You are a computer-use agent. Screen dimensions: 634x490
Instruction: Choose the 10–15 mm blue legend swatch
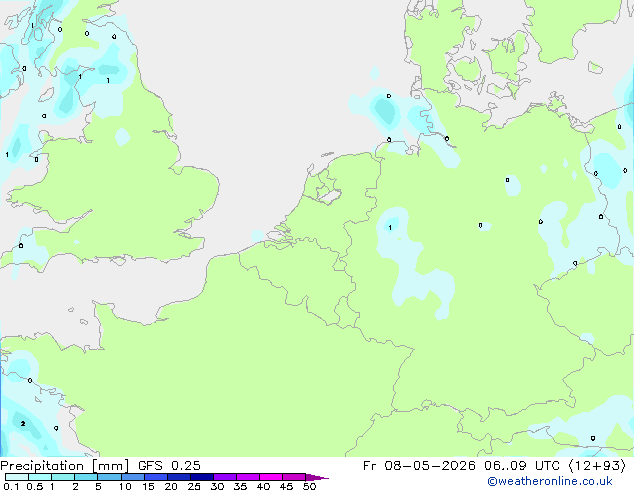click(x=133, y=477)
